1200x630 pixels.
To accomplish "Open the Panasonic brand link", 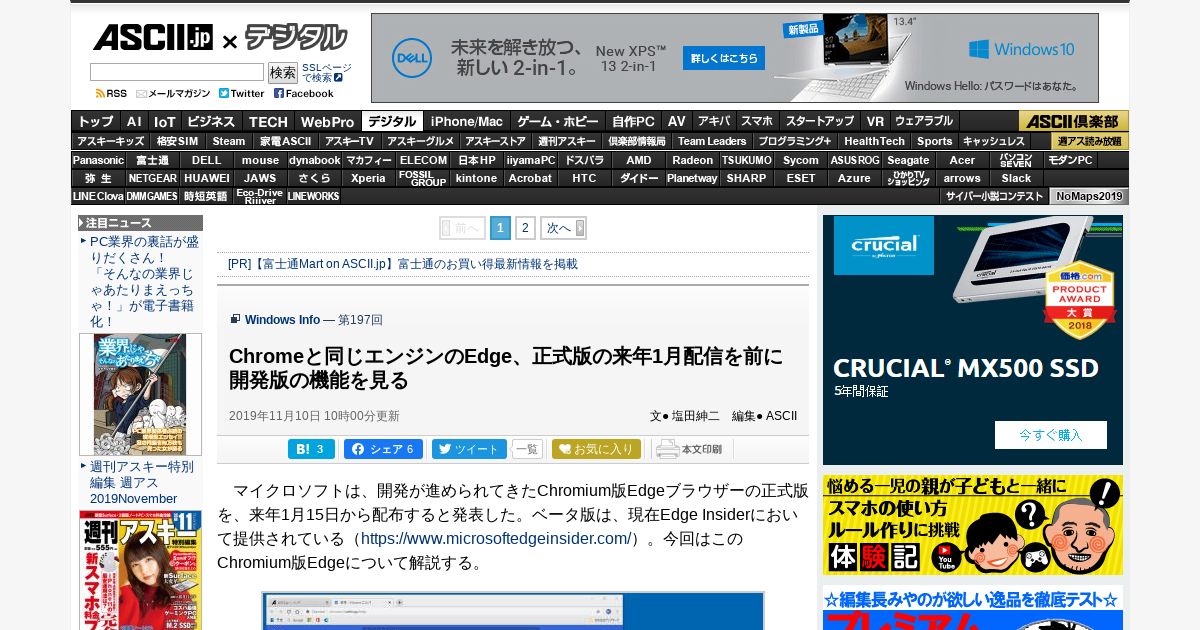I will 98,160.
